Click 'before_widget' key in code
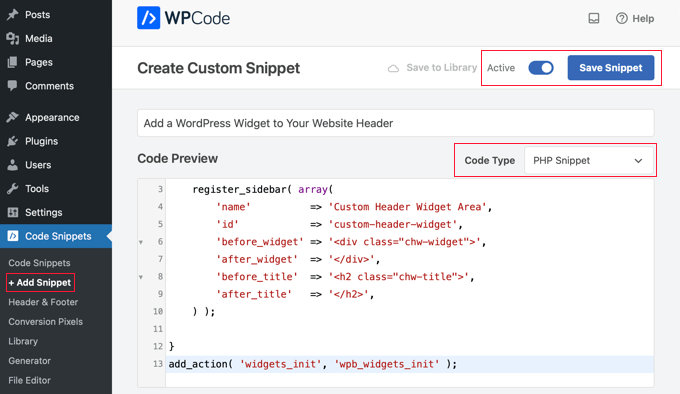 pos(260,242)
